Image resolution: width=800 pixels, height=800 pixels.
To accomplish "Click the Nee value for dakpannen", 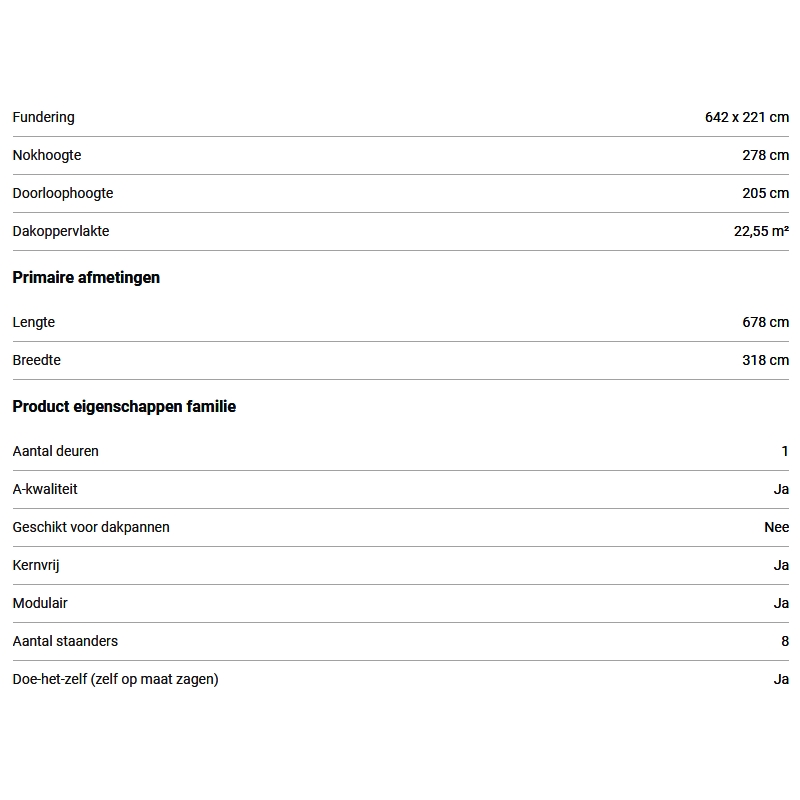I will pos(776,527).
